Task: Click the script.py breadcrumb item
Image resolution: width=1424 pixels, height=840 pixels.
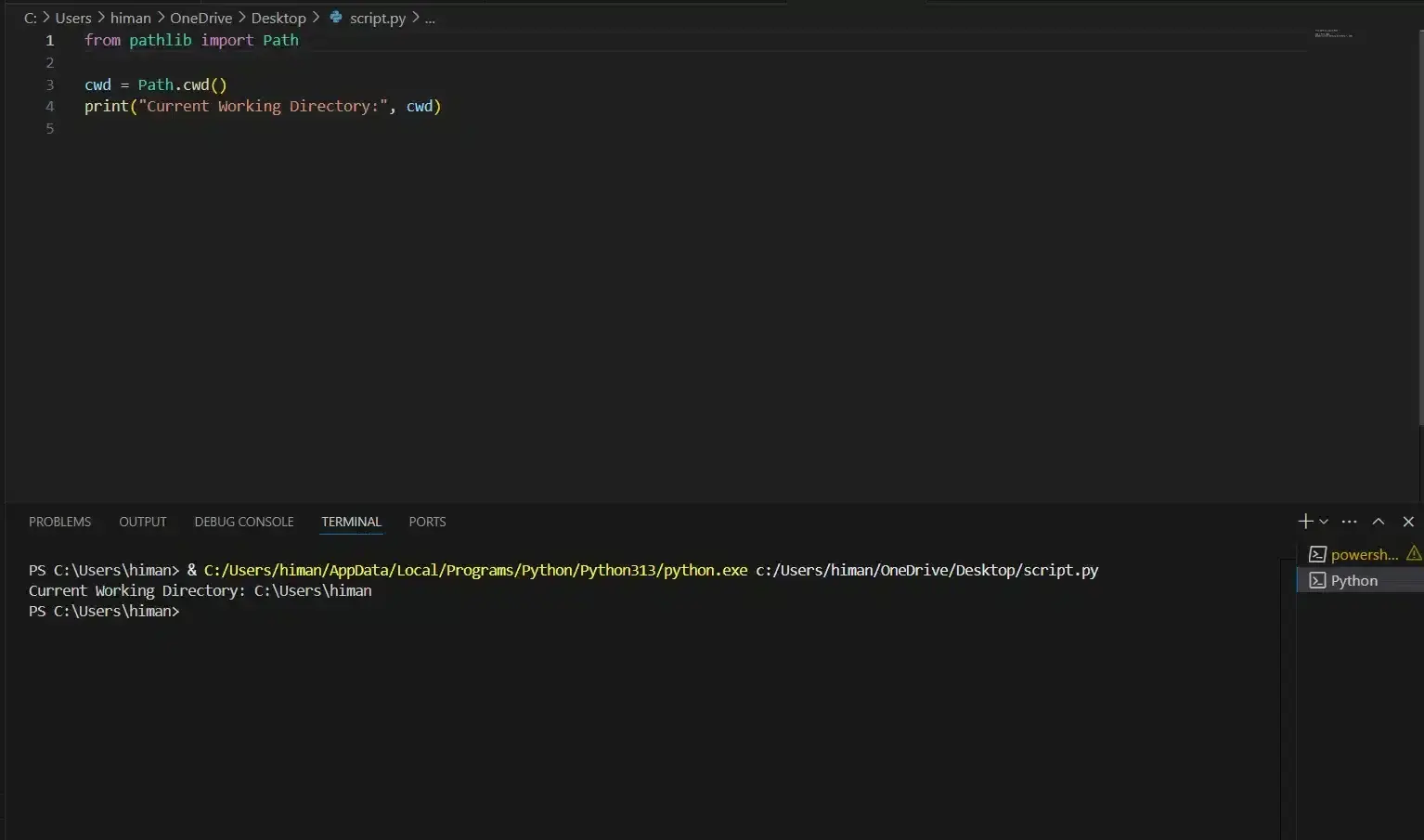Action: tap(378, 18)
